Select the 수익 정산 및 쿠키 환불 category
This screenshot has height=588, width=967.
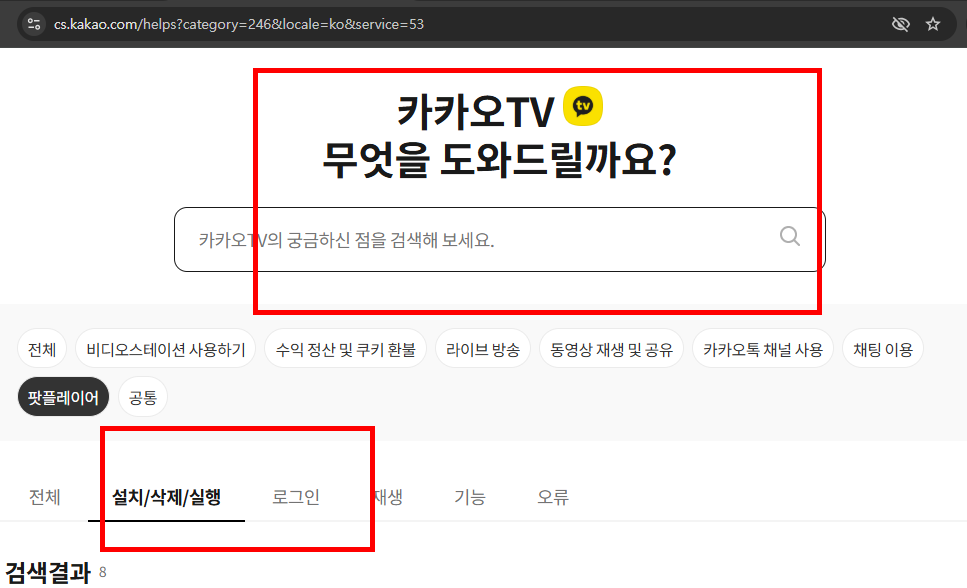tap(345, 348)
